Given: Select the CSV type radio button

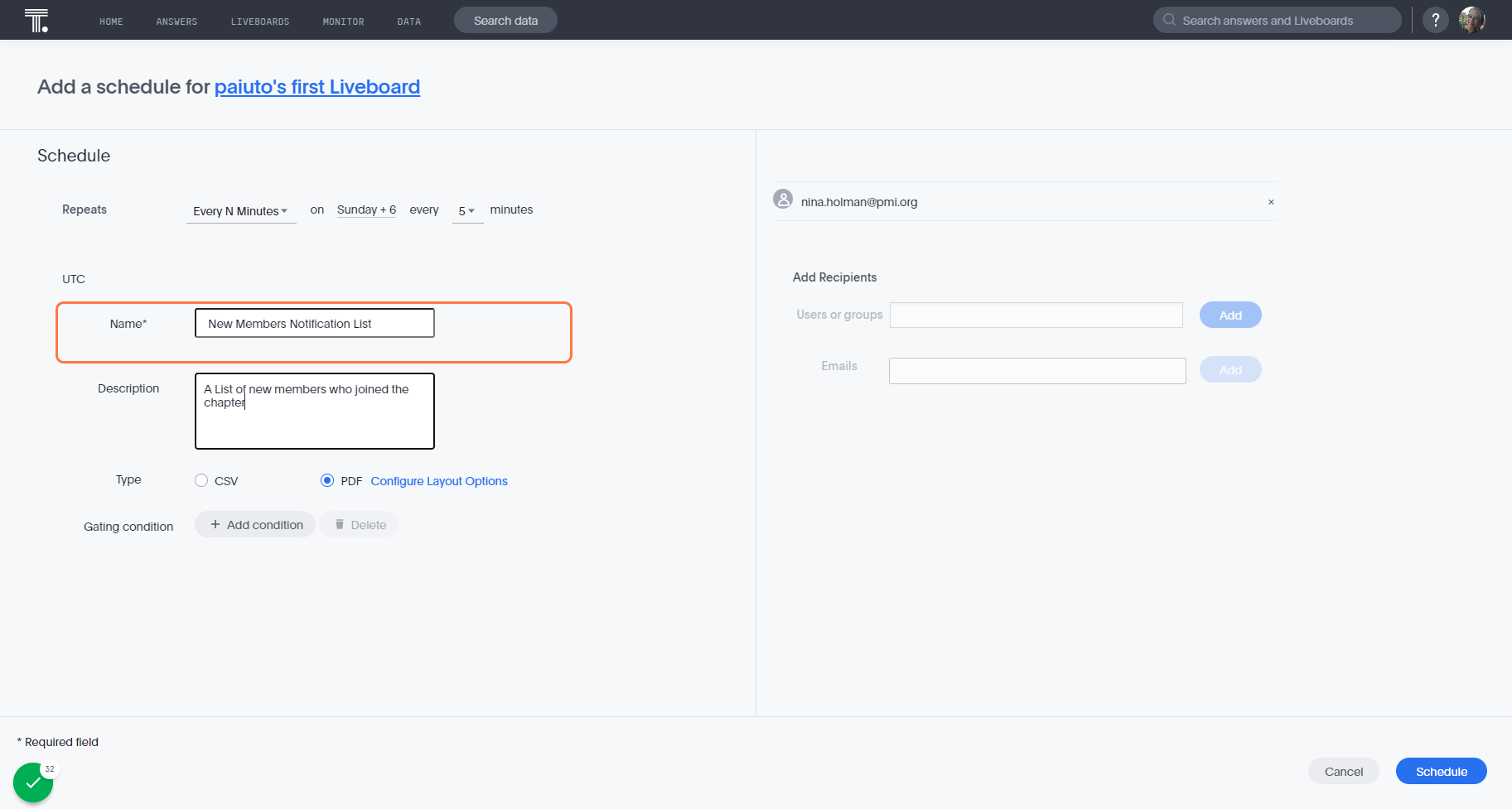Looking at the screenshot, I should [201, 480].
